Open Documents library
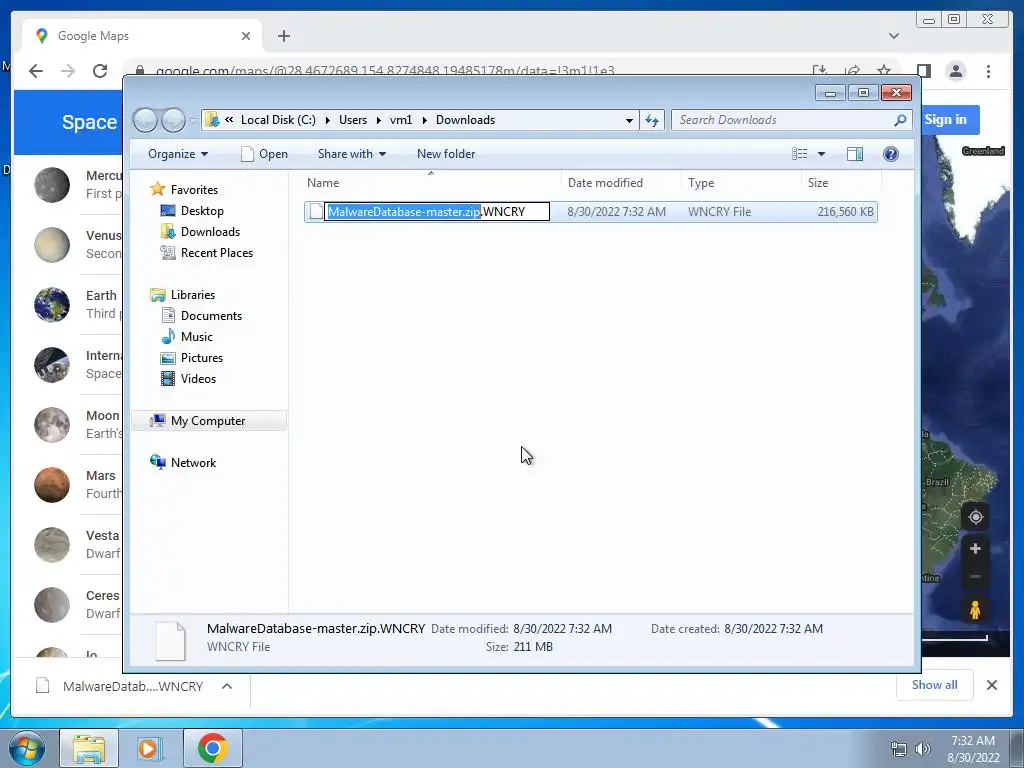1024x768 pixels. point(211,316)
